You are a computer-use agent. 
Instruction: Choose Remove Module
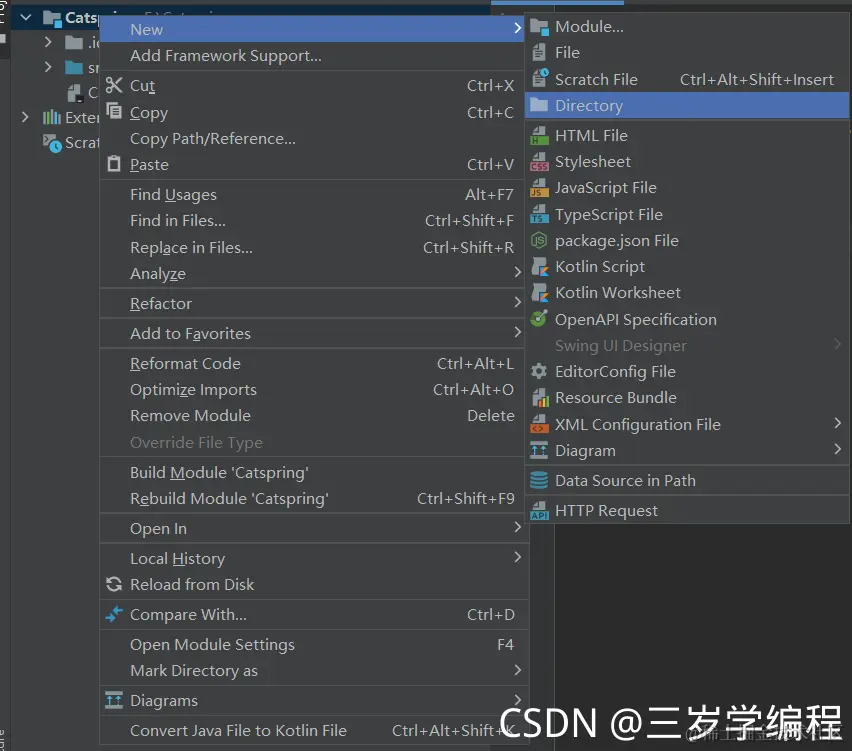312,416
